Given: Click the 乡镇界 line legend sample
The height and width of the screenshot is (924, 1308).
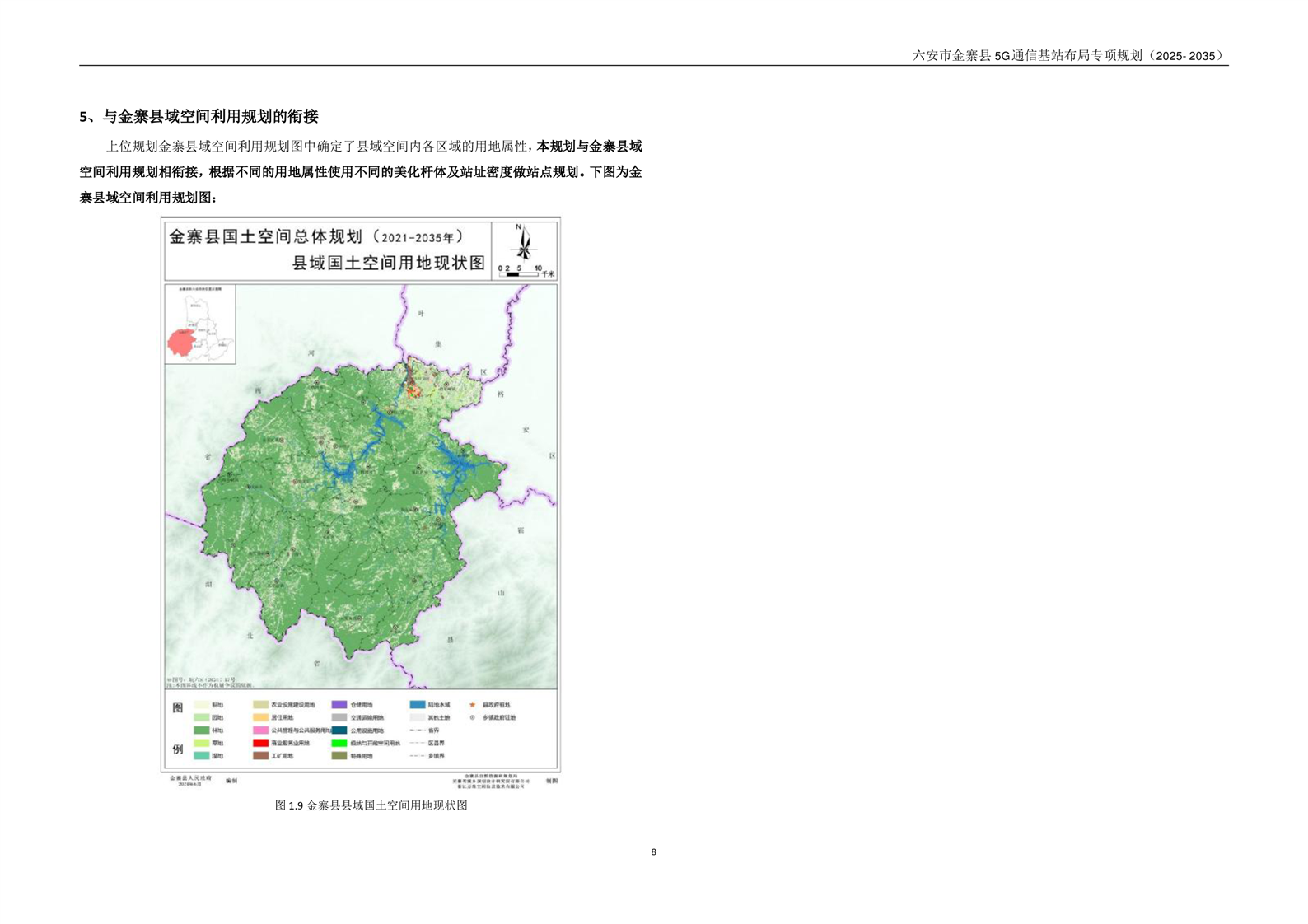Looking at the screenshot, I should pos(417,755).
